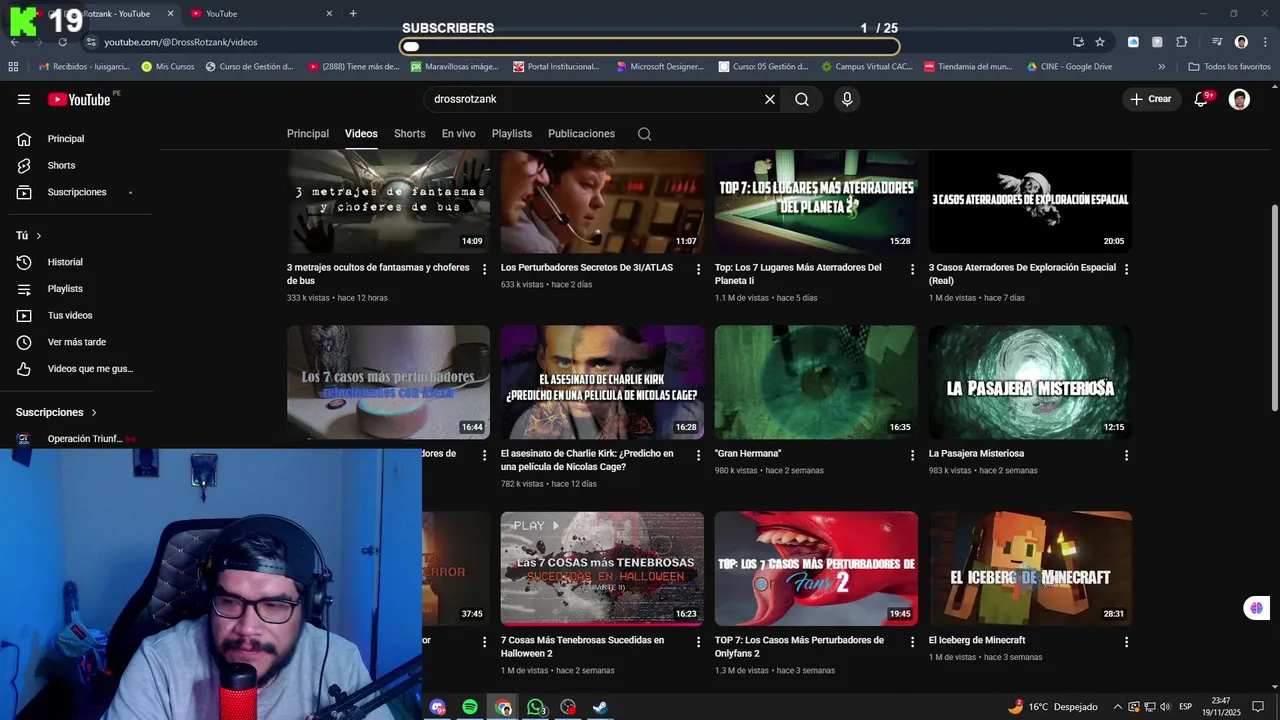The height and width of the screenshot is (720, 1280).
Task: Play the '3 Casos Aterradores de Exploración Espacial' thumbnail
Action: [1030, 201]
